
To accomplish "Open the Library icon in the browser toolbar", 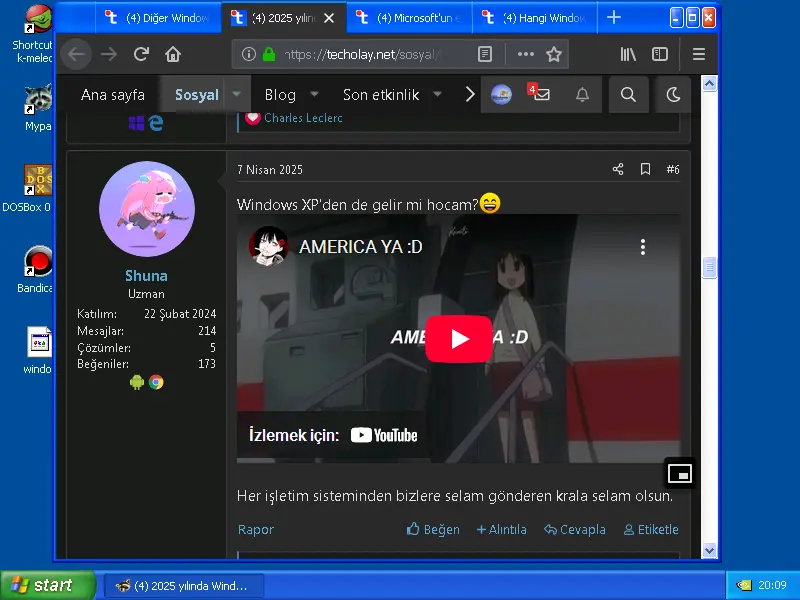I will [628, 54].
